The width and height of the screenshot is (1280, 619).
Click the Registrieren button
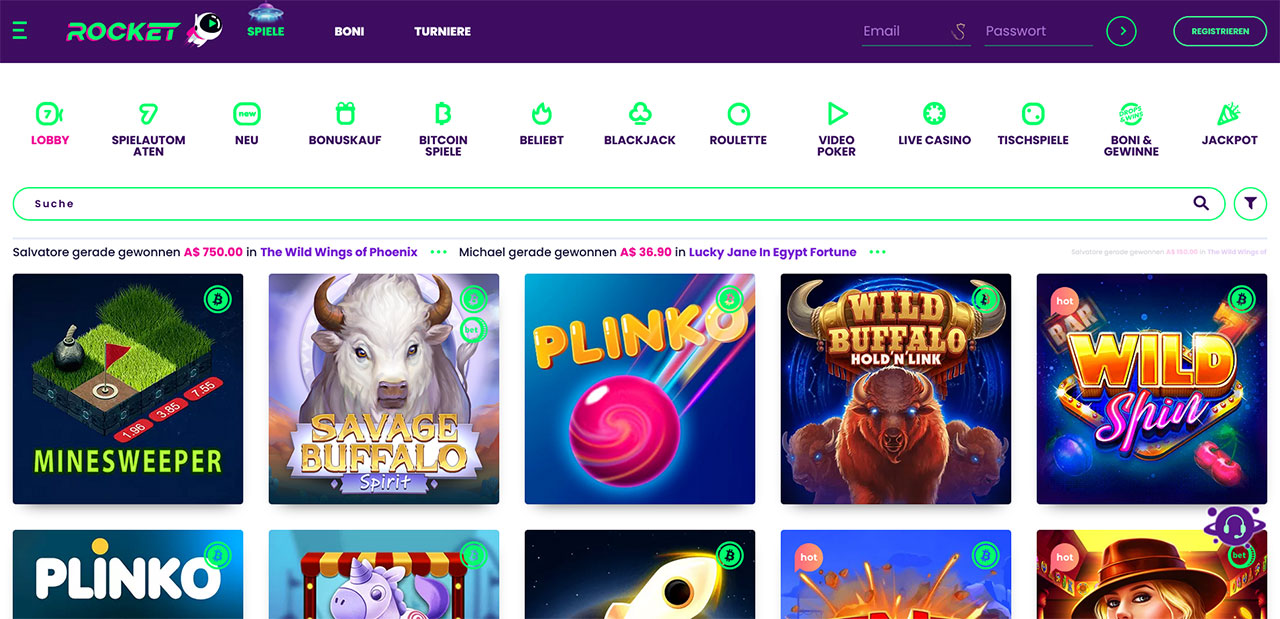[1220, 31]
